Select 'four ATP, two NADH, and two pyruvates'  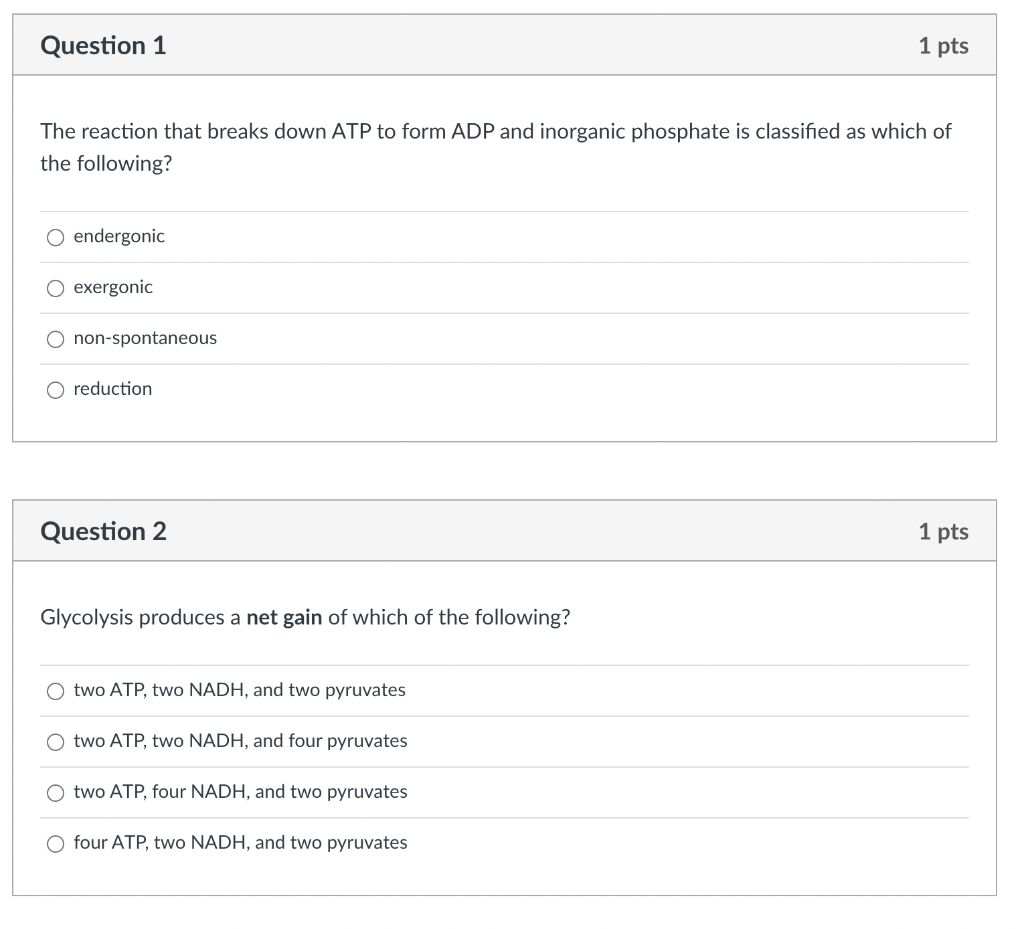coord(56,843)
